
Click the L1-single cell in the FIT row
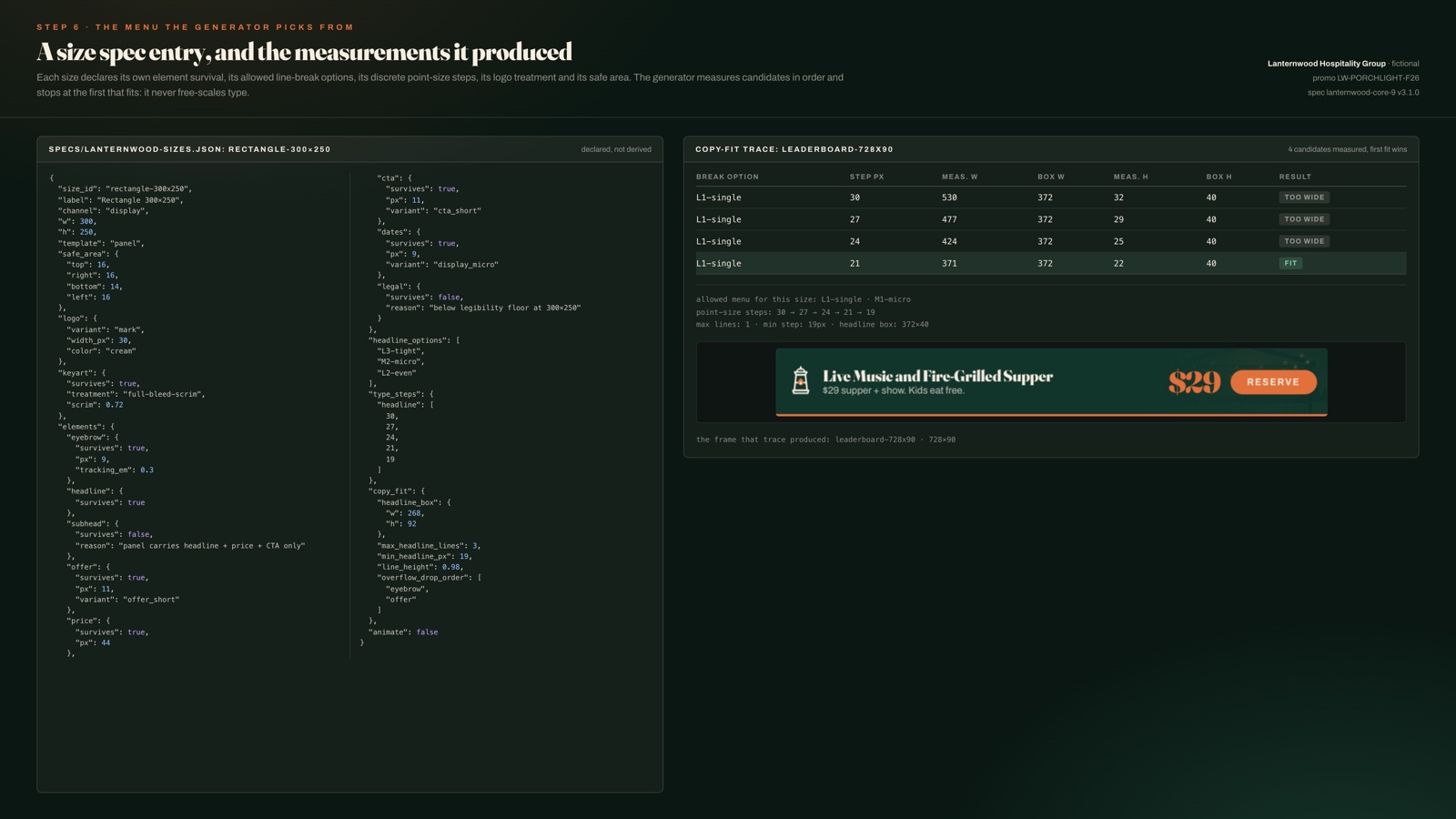(x=719, y=263)
